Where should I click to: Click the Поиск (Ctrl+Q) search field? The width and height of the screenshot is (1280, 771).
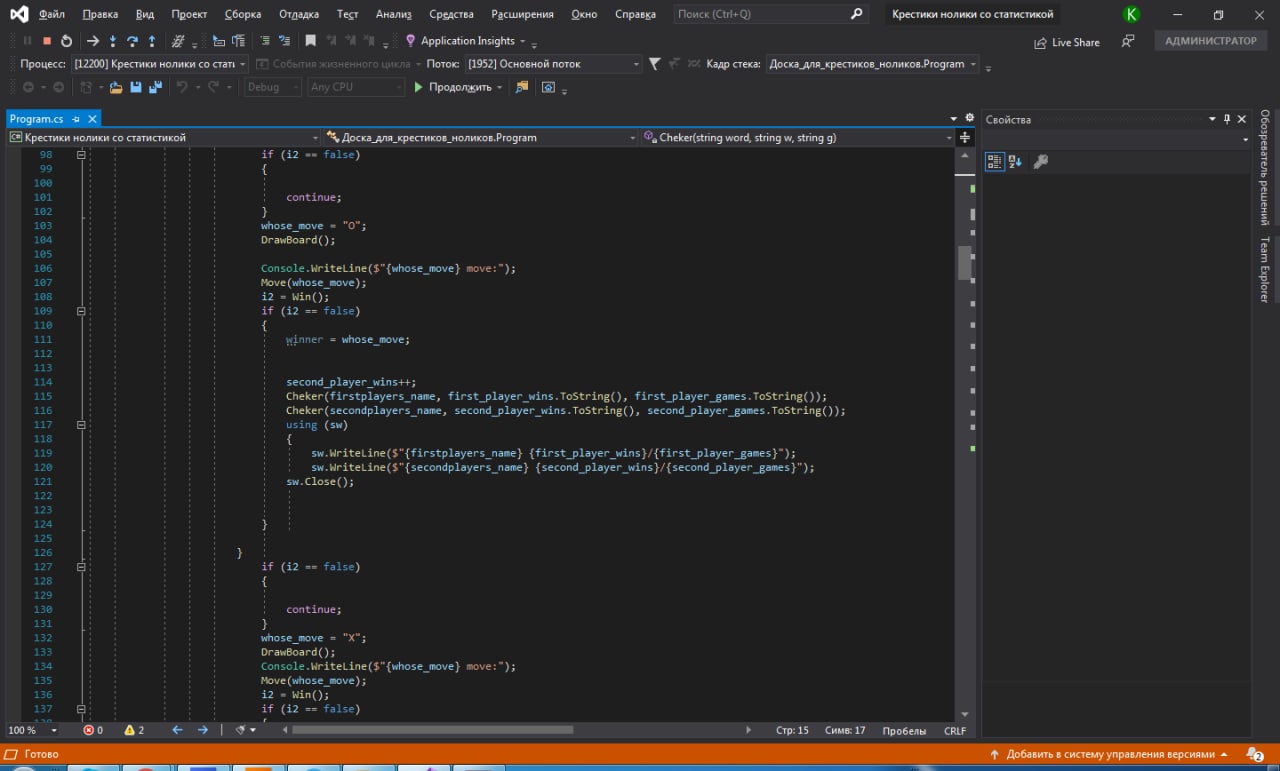[x=770, y=14]
